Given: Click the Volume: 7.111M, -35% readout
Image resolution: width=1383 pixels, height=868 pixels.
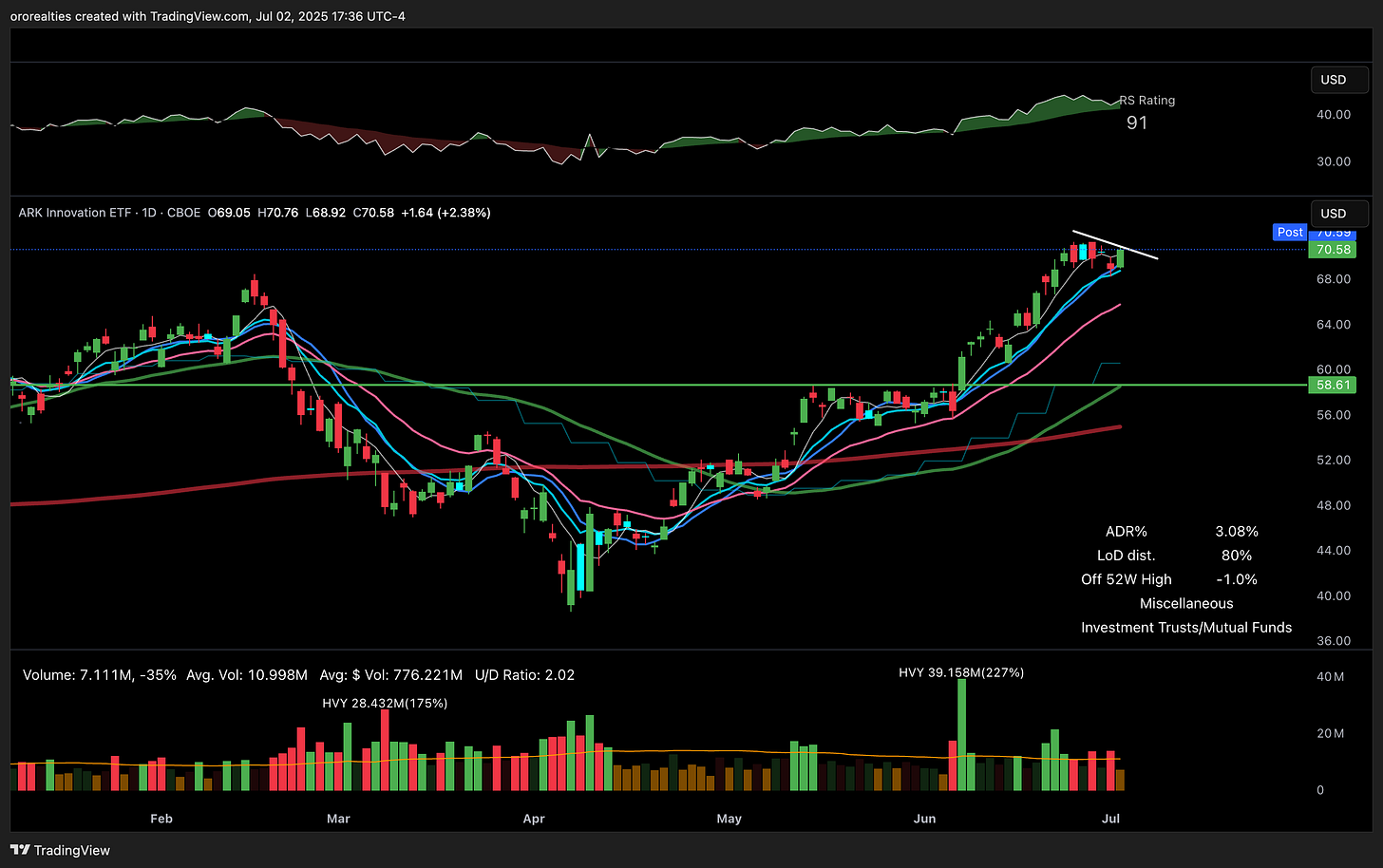Looking at the screenshot, I should [x=100, y=675].
